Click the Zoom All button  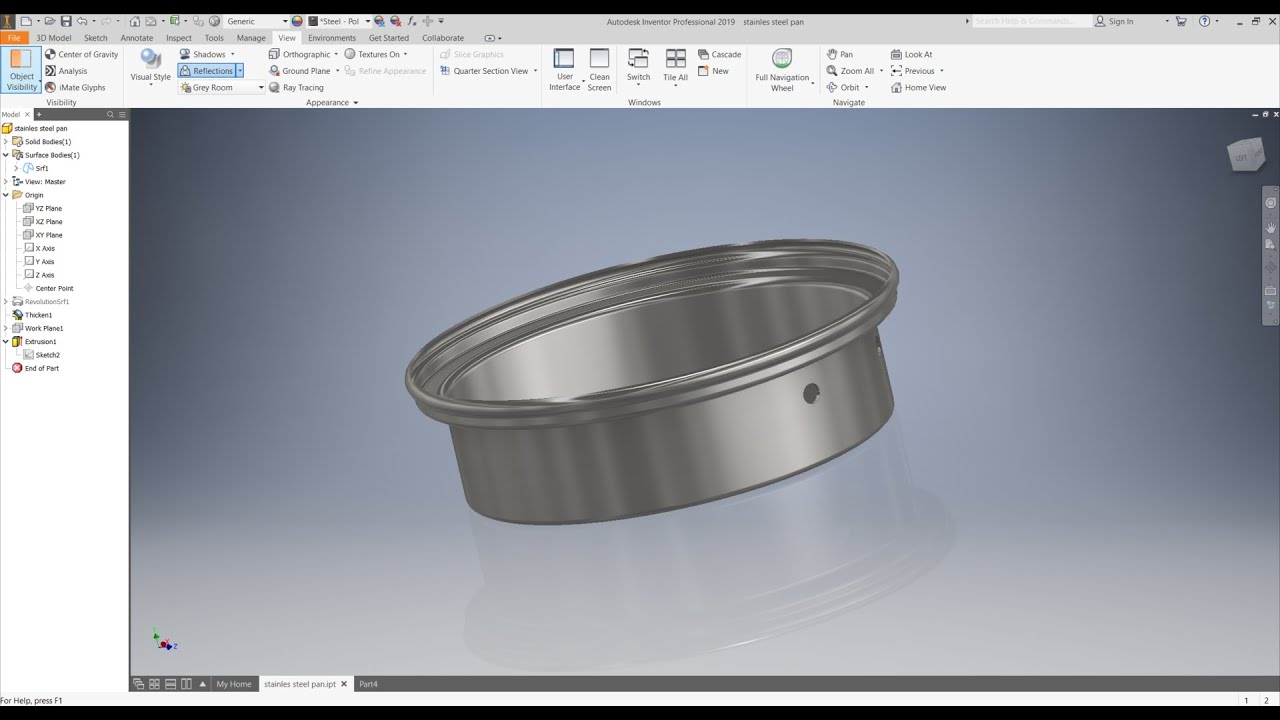(x=850, y=71)
